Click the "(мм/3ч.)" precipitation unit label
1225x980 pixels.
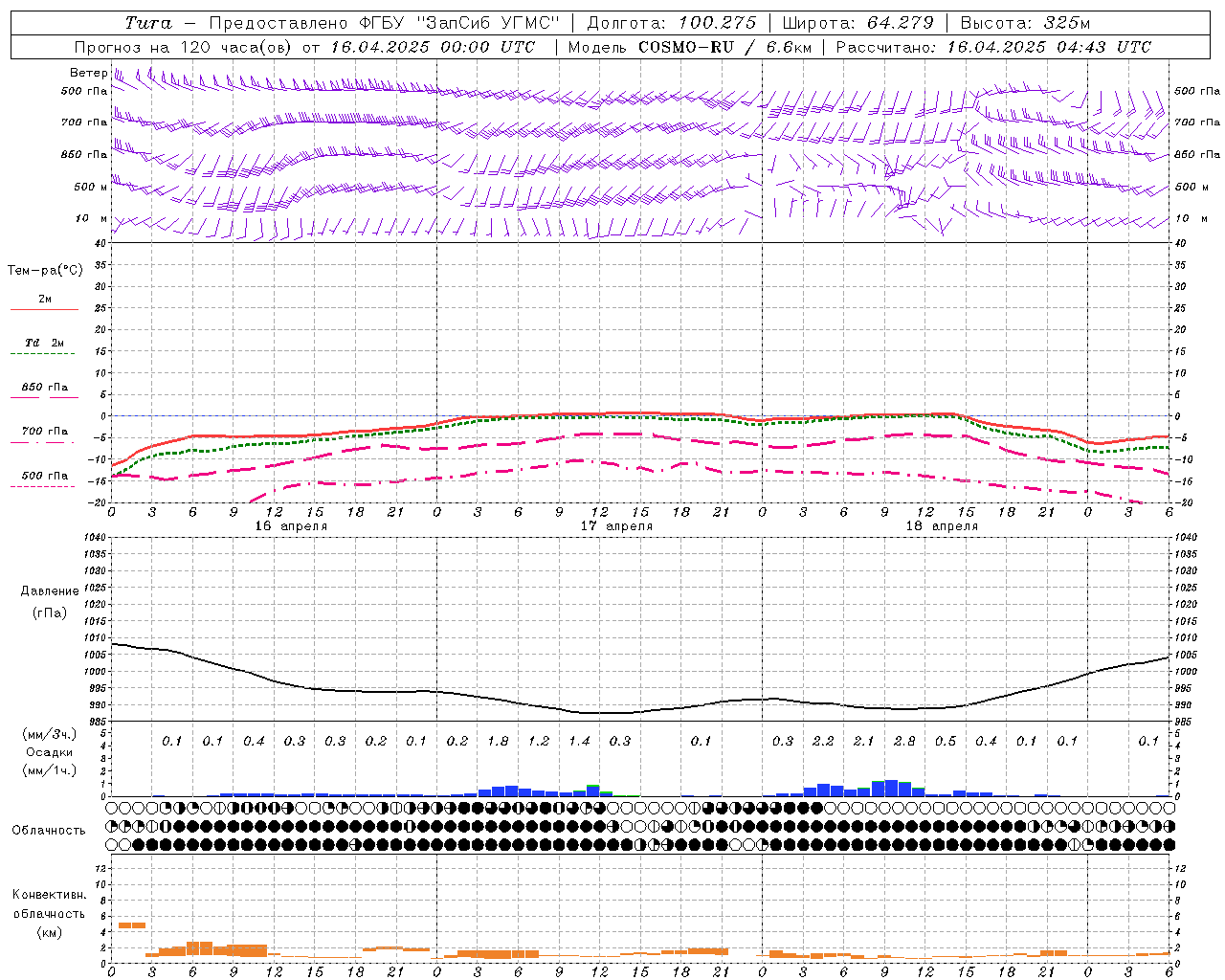50,734
